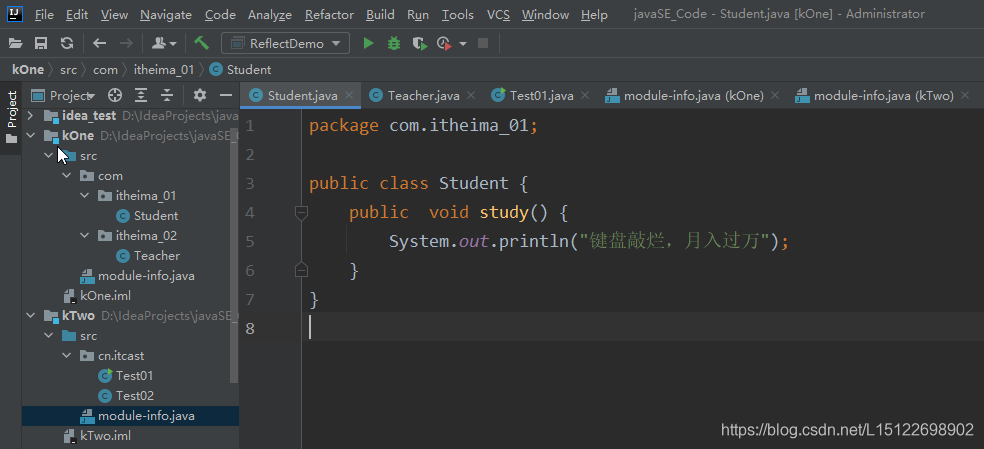Image resolution: width=984 pixels, height=449 pixels.
Task: Click the Student class icon in breadcrumb
Action: pyautogui.click(x=216, y=70)
